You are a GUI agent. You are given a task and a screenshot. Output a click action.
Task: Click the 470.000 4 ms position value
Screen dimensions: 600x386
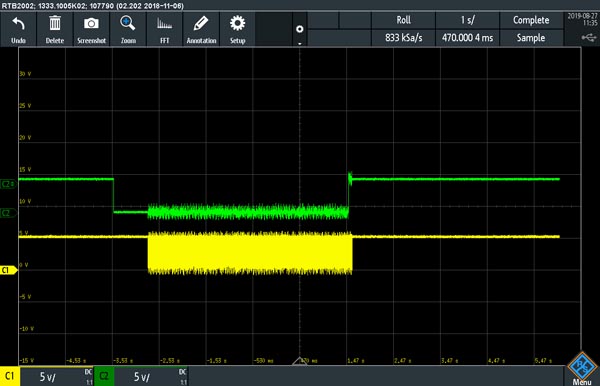point(467,37)
